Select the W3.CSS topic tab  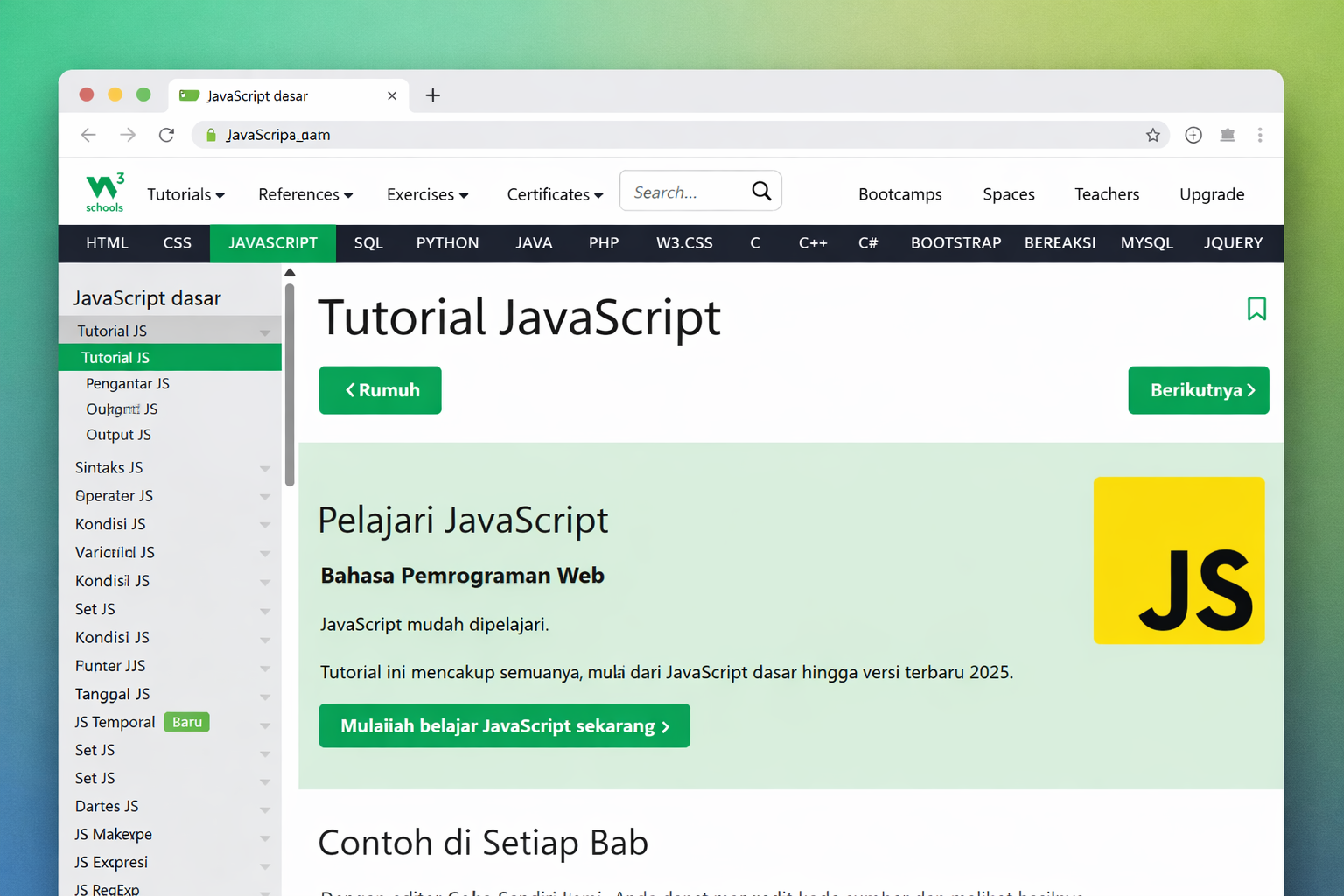pyautogui.click(x=684, y=243)
